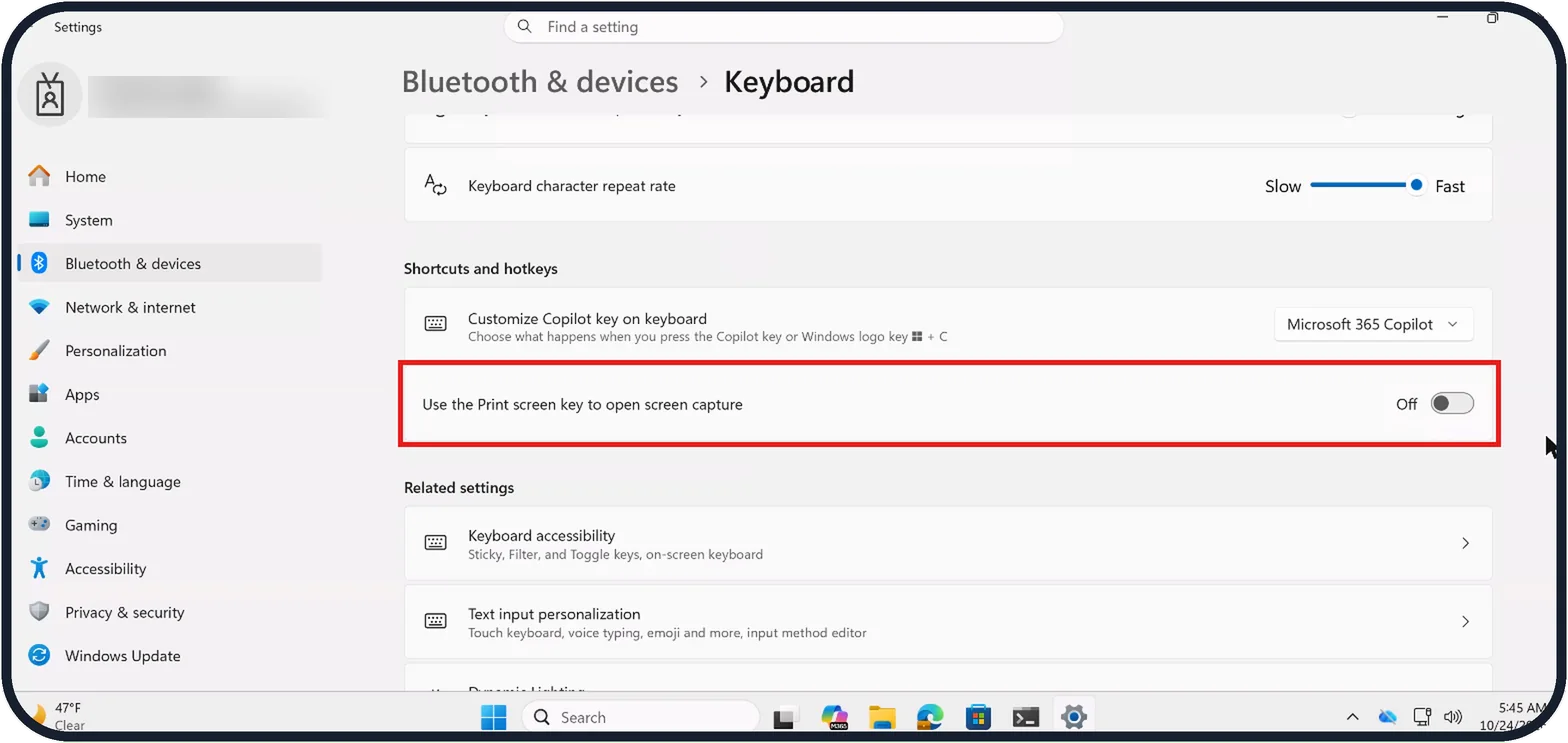Click the Accounts person icon
Image resolution: width=1568 pixels, height=743 pixels.
click(39, 438)
